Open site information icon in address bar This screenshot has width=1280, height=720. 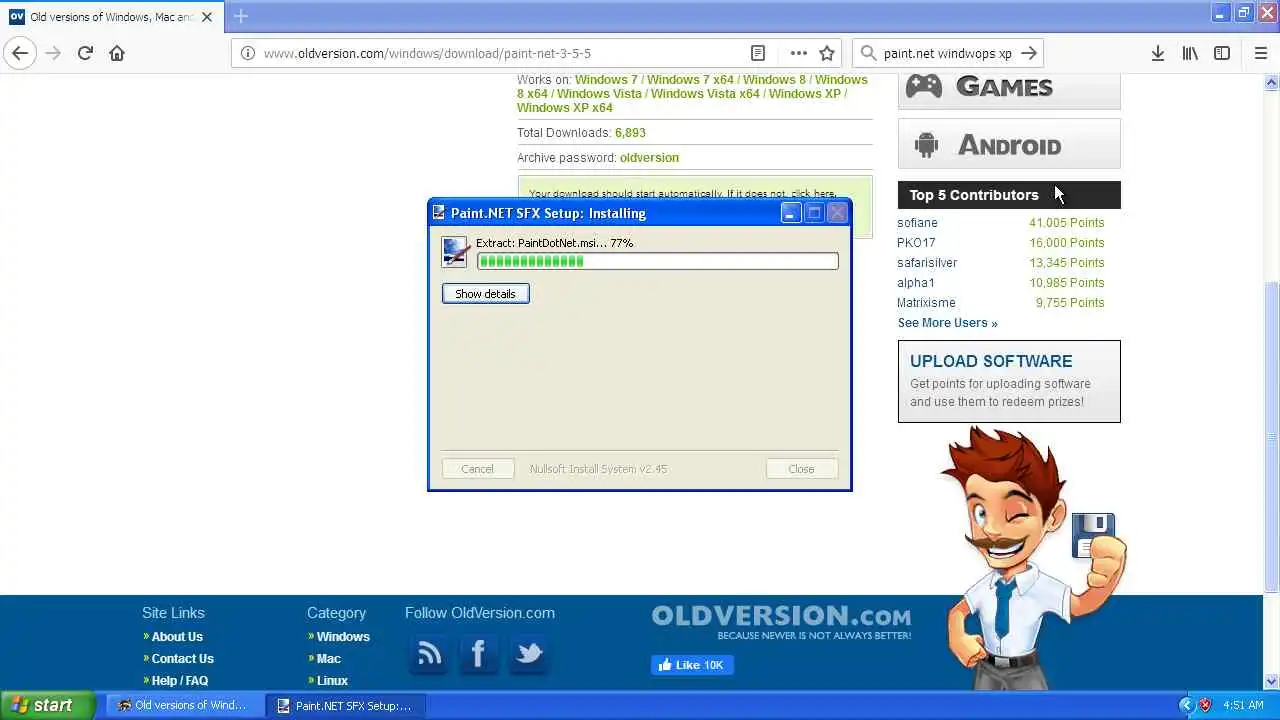pos(247,53)
